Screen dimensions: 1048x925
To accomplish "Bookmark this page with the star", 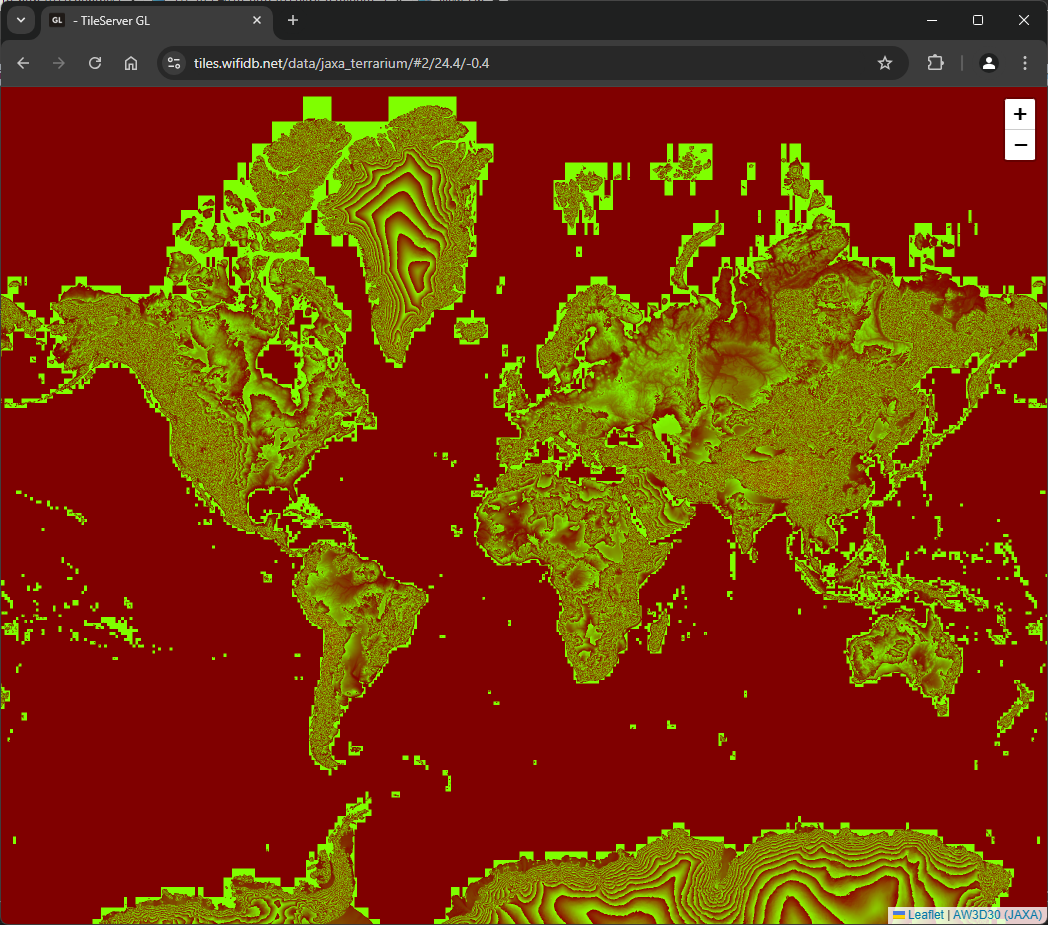I will (885, 63).
